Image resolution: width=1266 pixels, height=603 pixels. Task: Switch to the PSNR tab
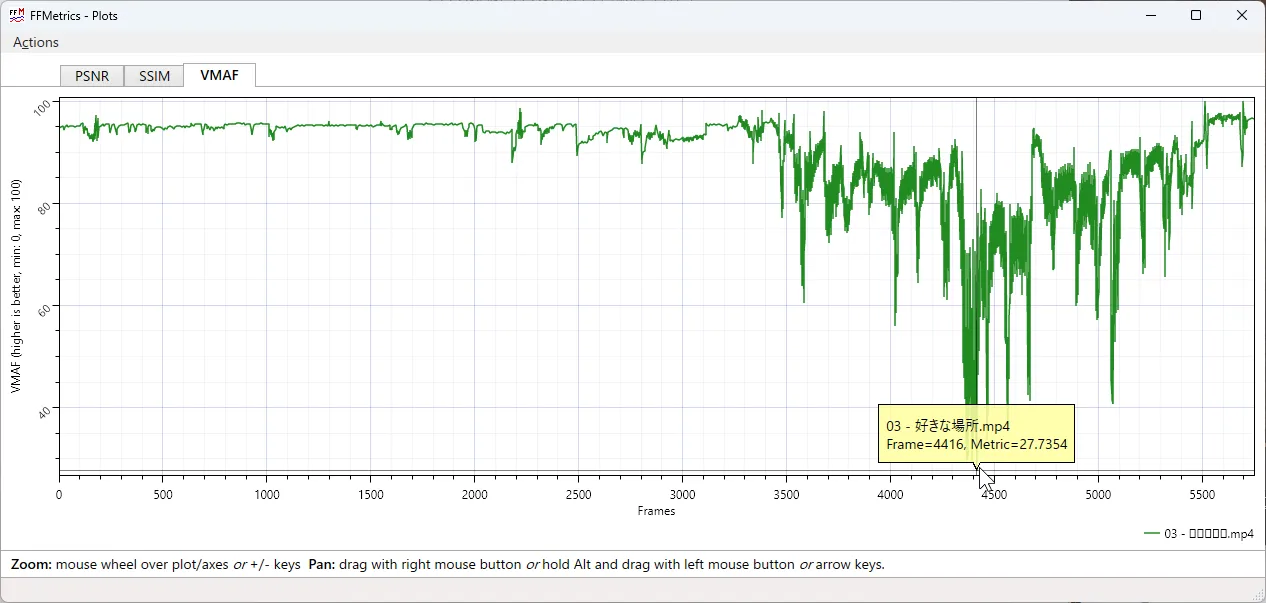tap(92, 76)
